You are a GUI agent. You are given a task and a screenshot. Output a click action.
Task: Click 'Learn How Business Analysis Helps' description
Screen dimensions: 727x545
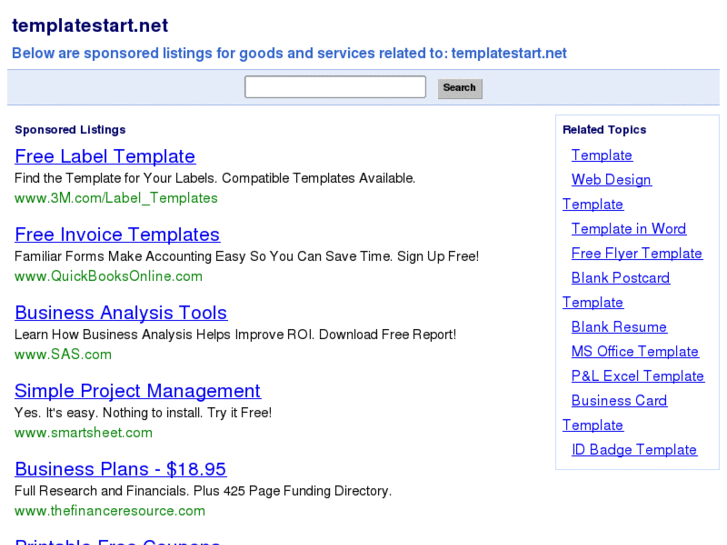click(x=235, y=334)
